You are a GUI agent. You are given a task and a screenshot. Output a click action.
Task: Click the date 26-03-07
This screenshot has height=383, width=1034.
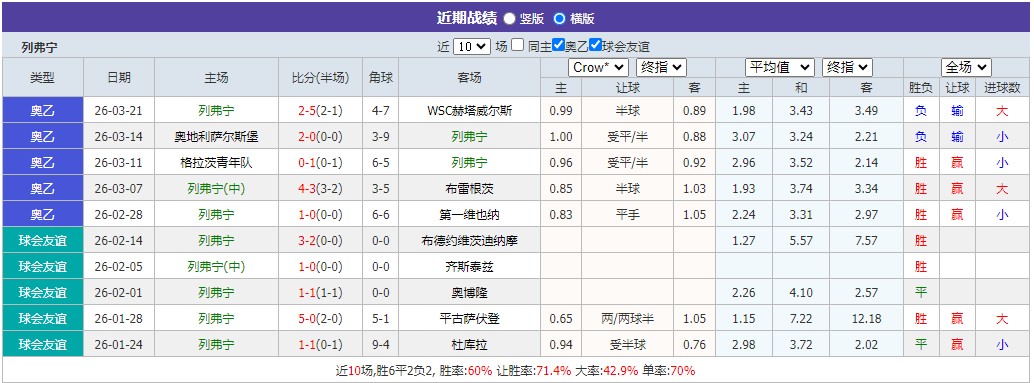(119, 189)
